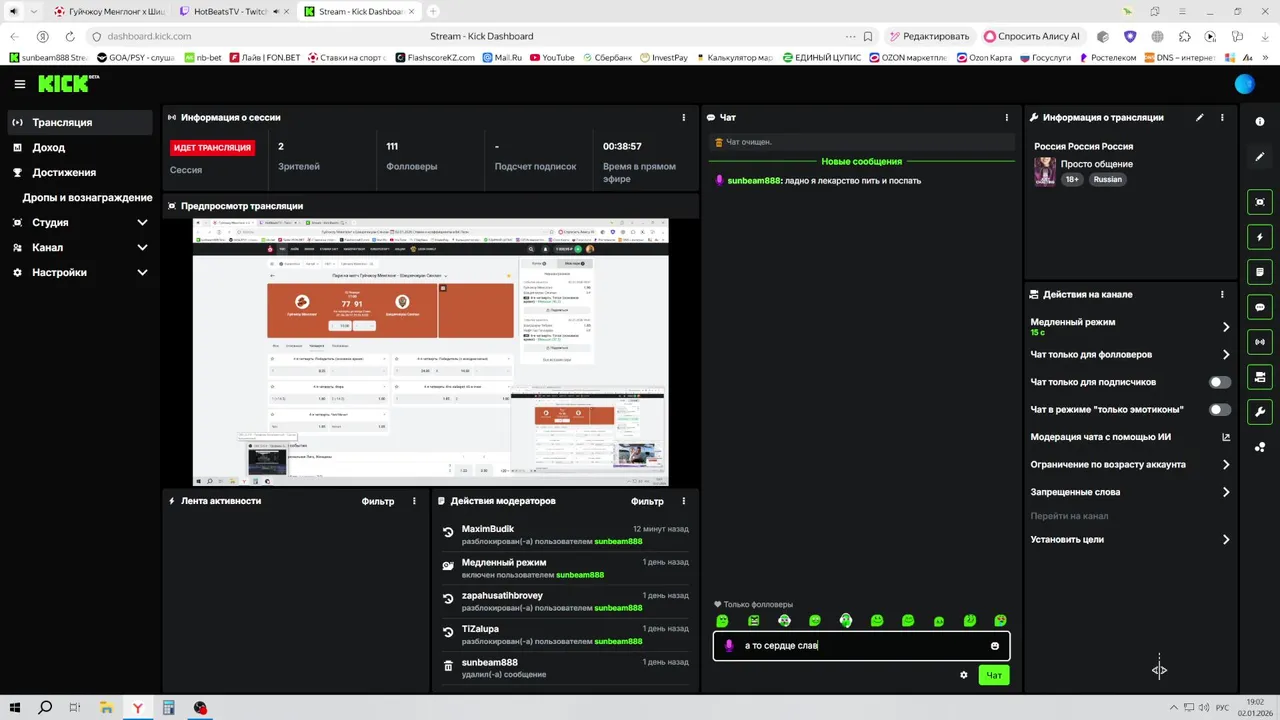Viewport: 1280px width, 720px height.
Task: Open the Фильтр in moderator actions panel
Action: 647,501
